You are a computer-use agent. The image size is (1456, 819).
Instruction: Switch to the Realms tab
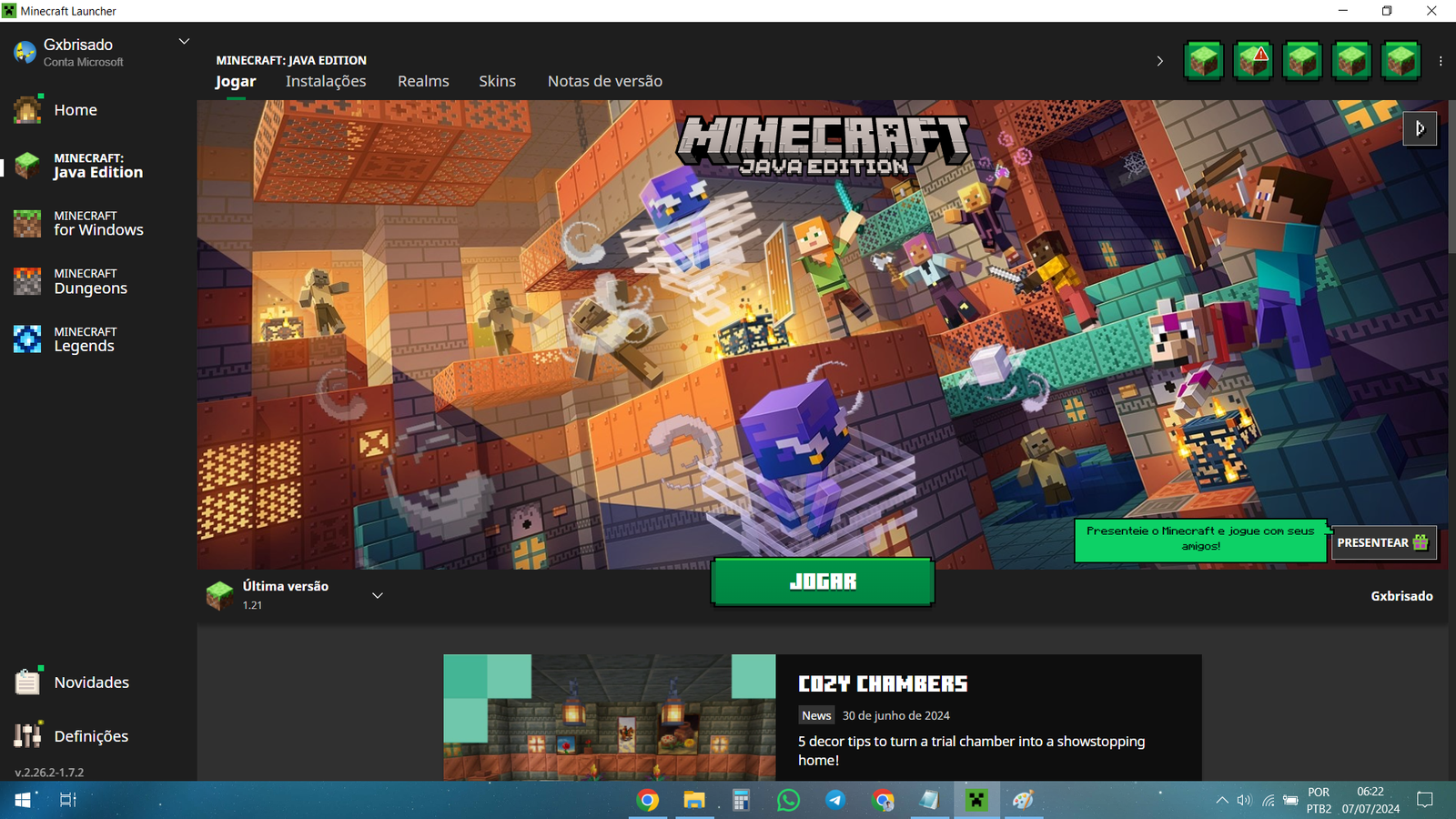pos(423,81)
